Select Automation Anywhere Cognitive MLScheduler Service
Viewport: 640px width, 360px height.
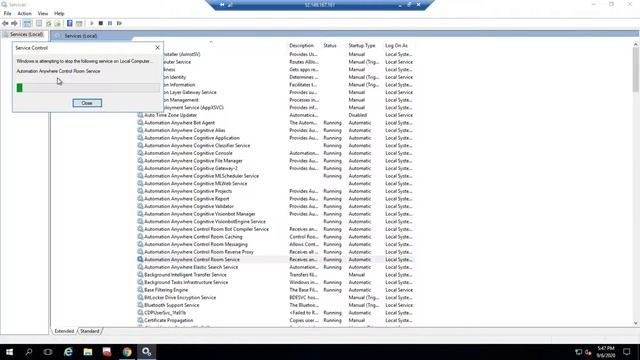201,176
